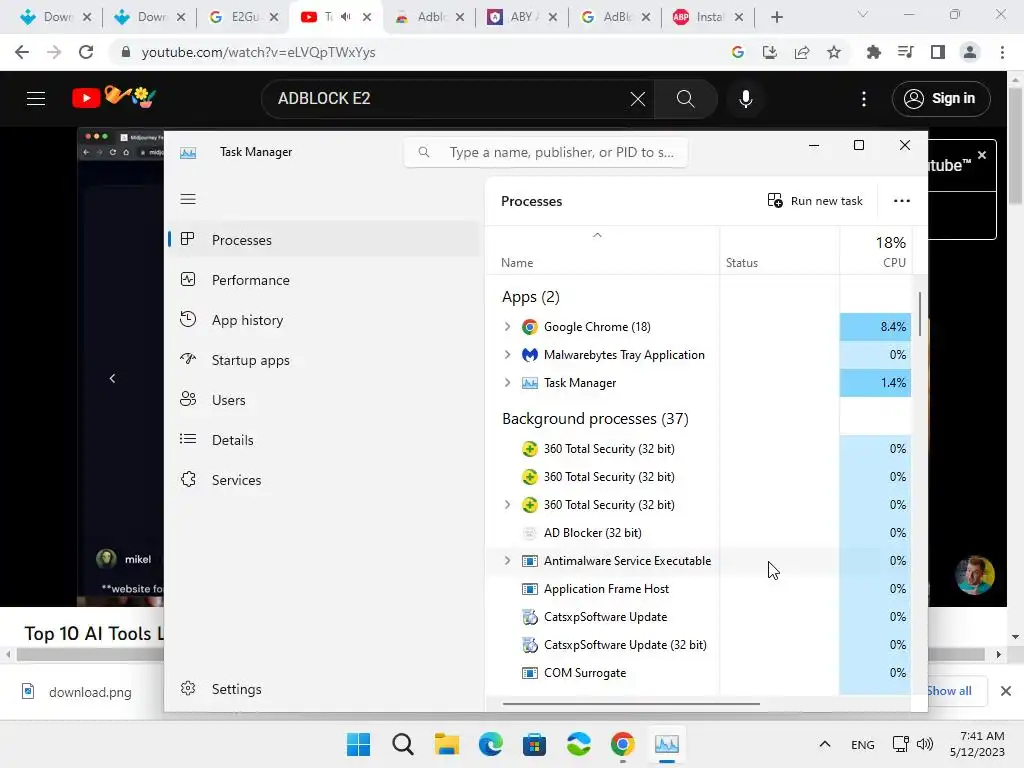1024x768 pixels.
Task: Open Windows taskbar Search
Action: (403, 744)
